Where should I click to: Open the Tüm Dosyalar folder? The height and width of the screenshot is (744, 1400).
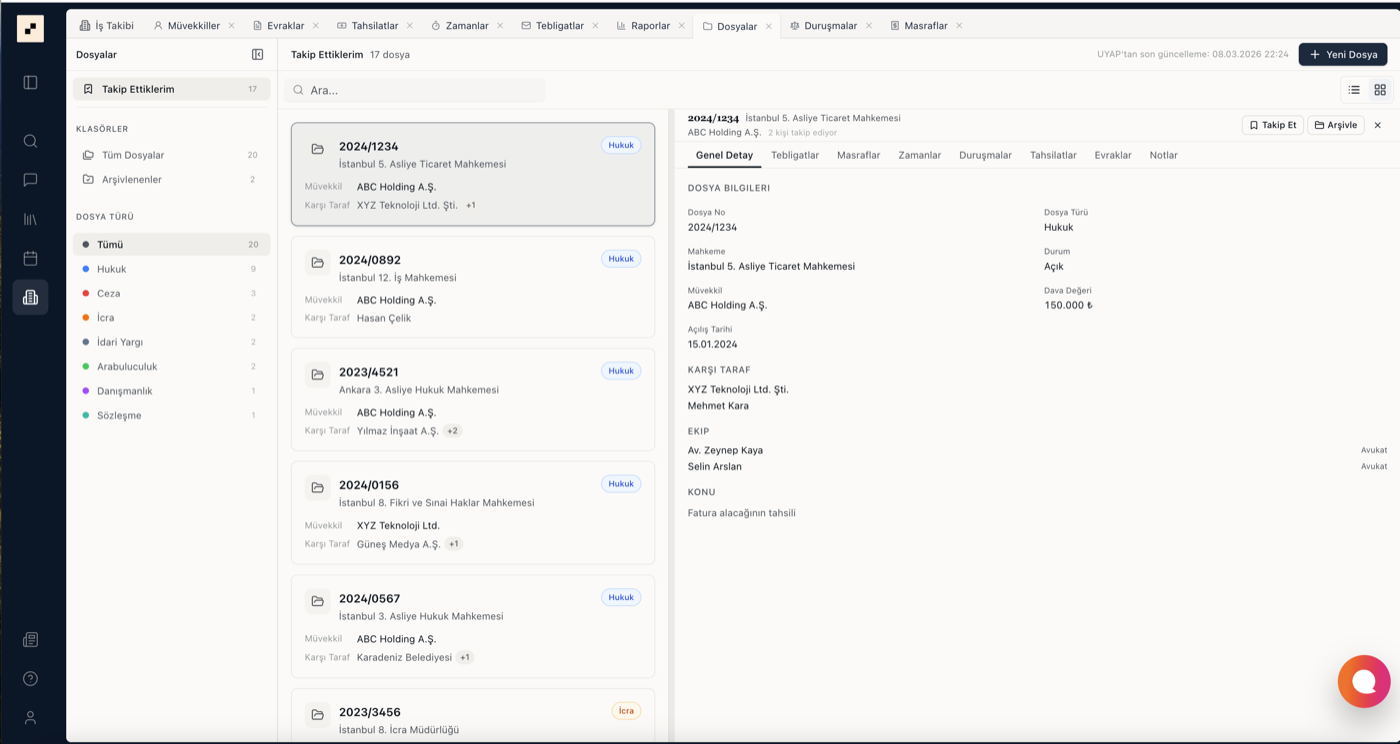pyautogui.click(x=132, y=155)
